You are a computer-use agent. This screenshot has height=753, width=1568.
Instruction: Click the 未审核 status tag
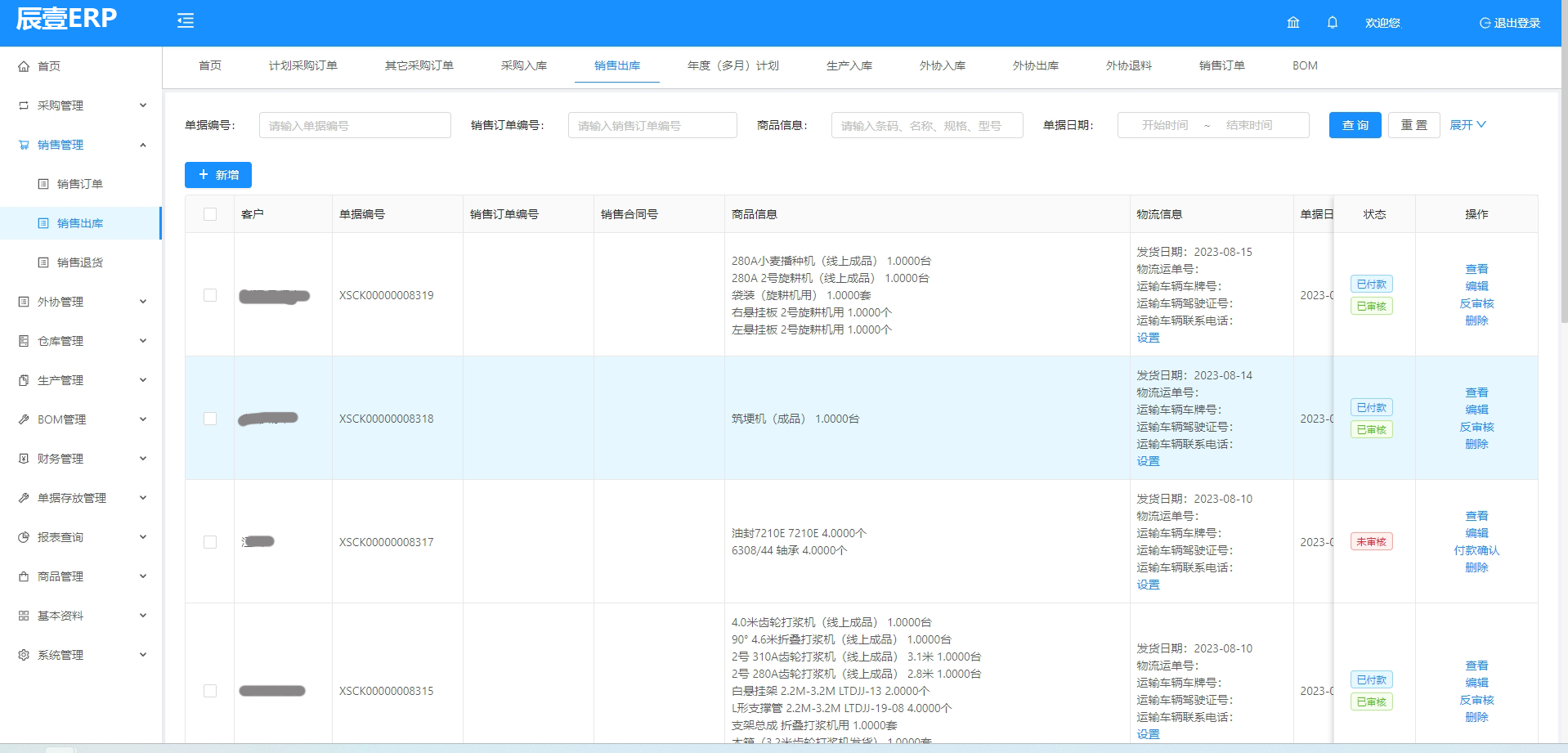pyautogui.click(x=1372, y=541)
